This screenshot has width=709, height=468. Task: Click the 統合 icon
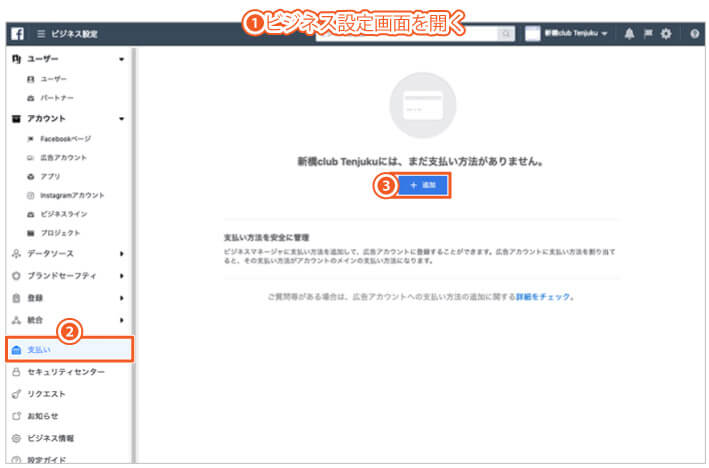(16, 320)
